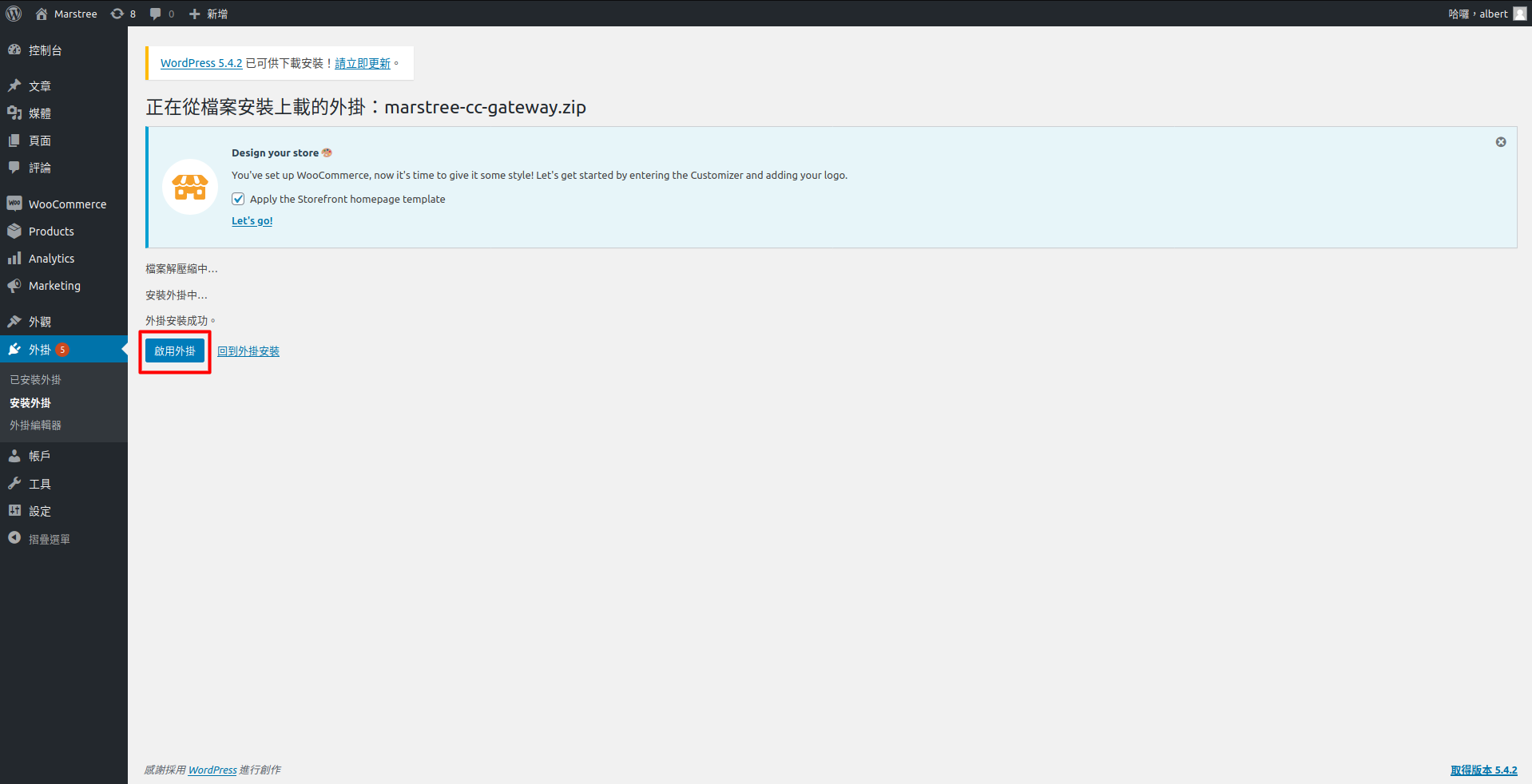Click the 設定 settings icon
The width and height of the screenshot is (1532, 784).
pyautogui.click(x=14, y=510)
